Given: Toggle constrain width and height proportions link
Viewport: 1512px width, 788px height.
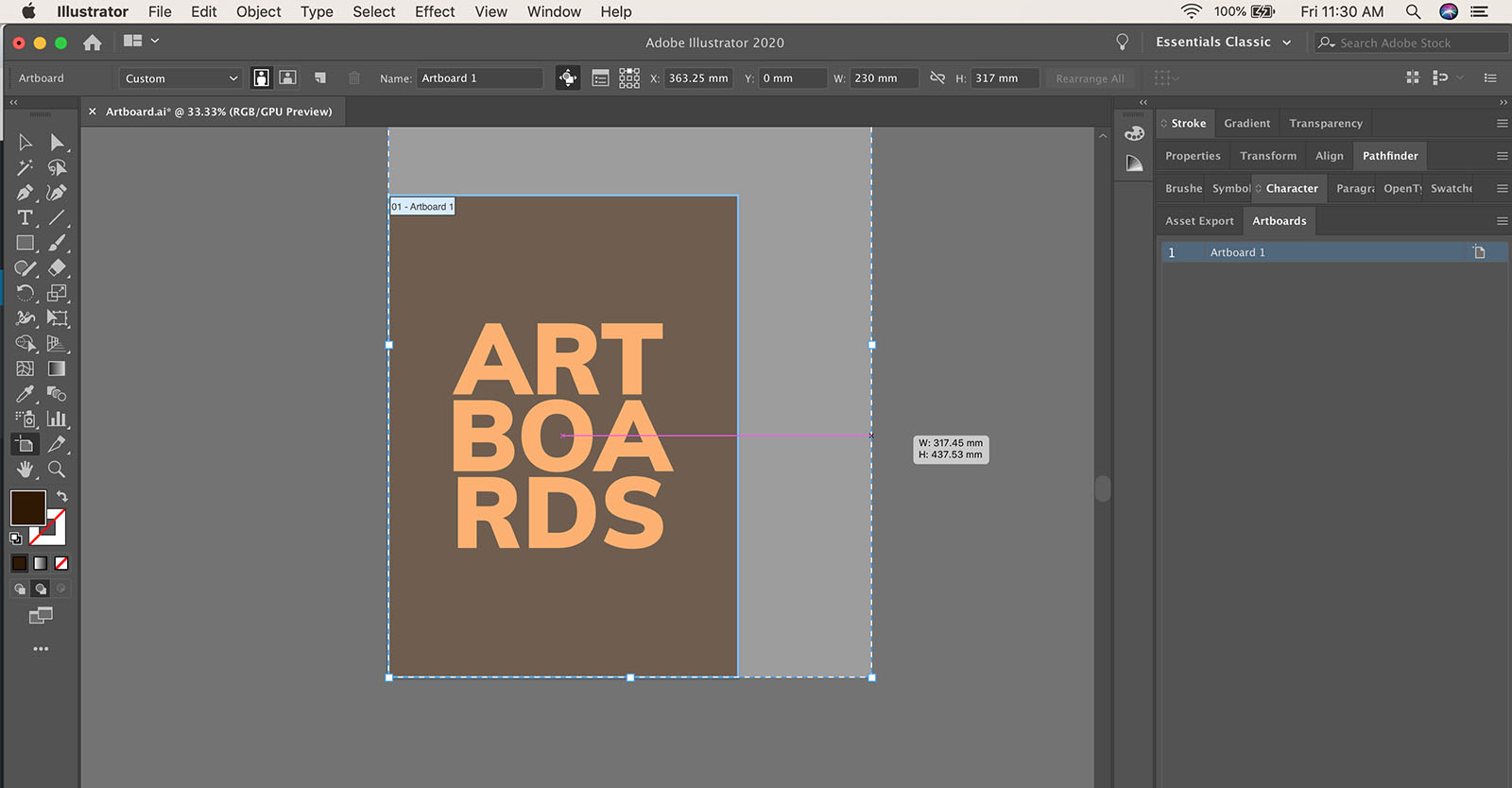Looking at the screenshot, I should [937, 78].
